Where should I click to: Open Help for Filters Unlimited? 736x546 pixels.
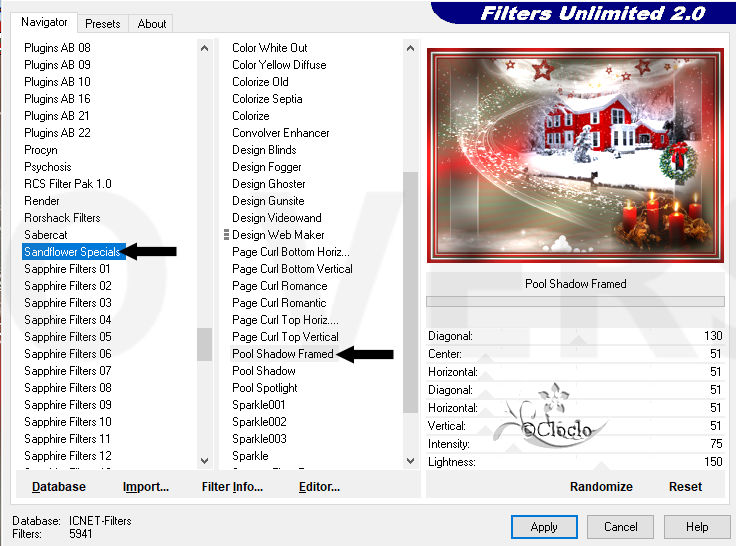click(697, 527)
